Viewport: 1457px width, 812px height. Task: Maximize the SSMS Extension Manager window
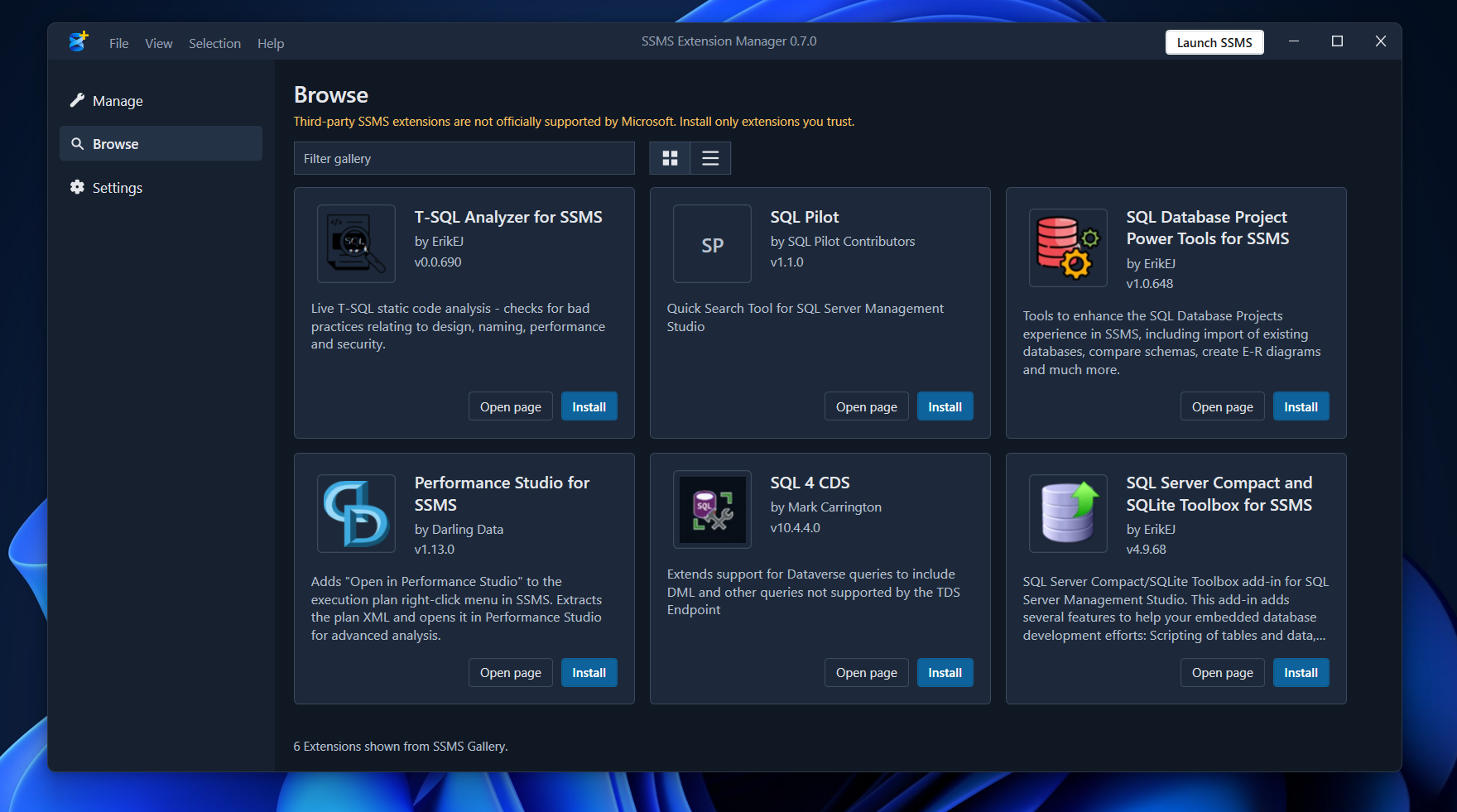(x=1337, y=41)
